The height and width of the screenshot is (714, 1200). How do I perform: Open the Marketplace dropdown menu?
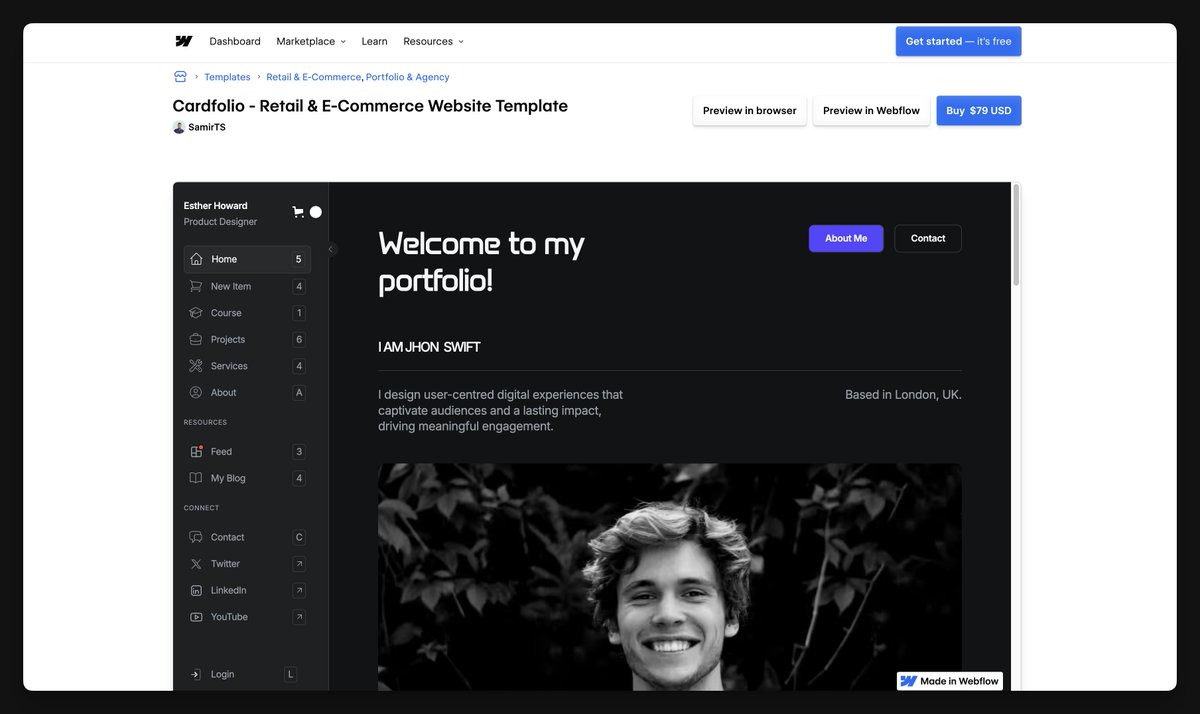coord(311,41)
